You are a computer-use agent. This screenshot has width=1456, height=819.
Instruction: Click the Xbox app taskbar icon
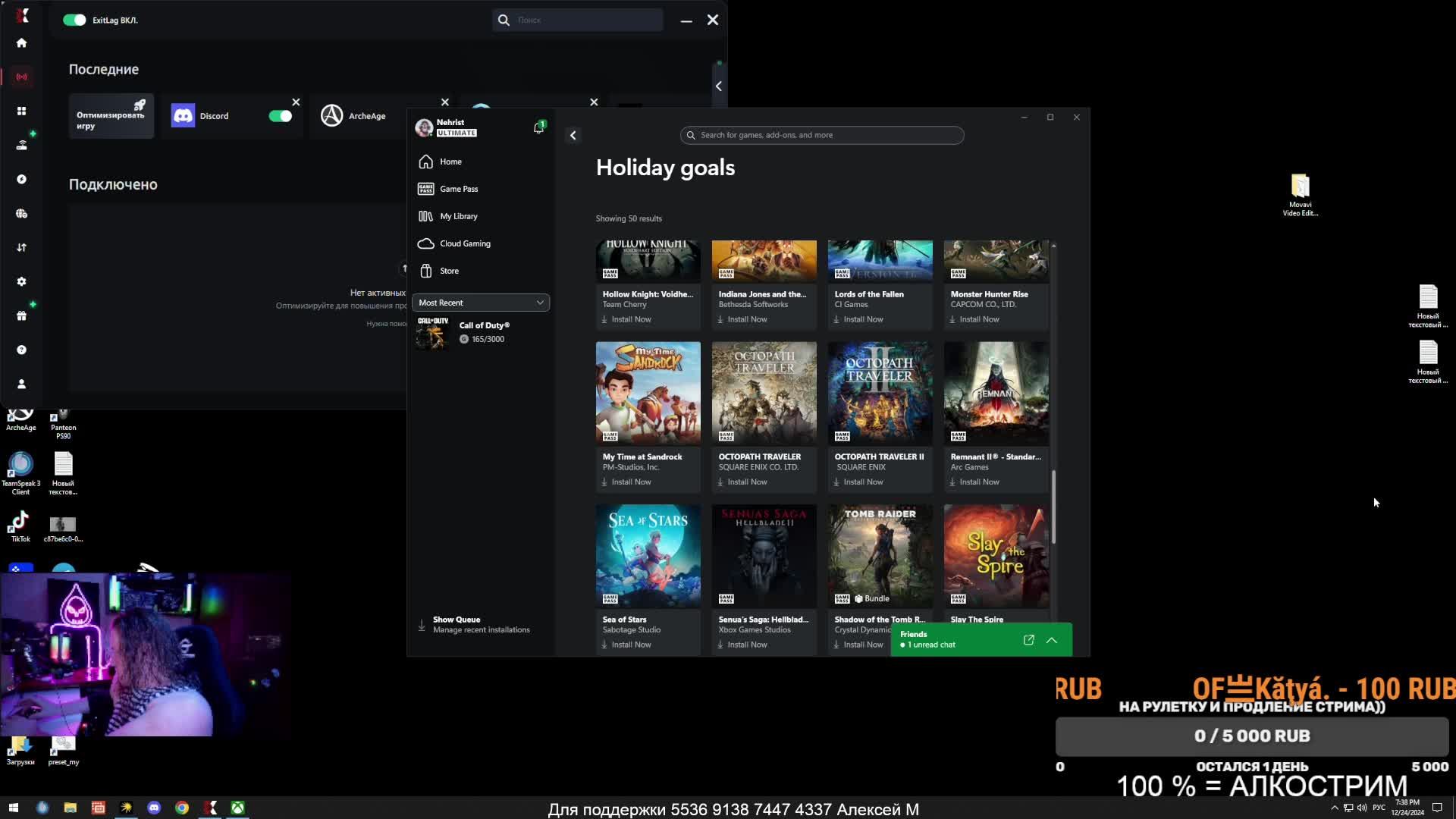pyautogui.click(x=237, y=808)
